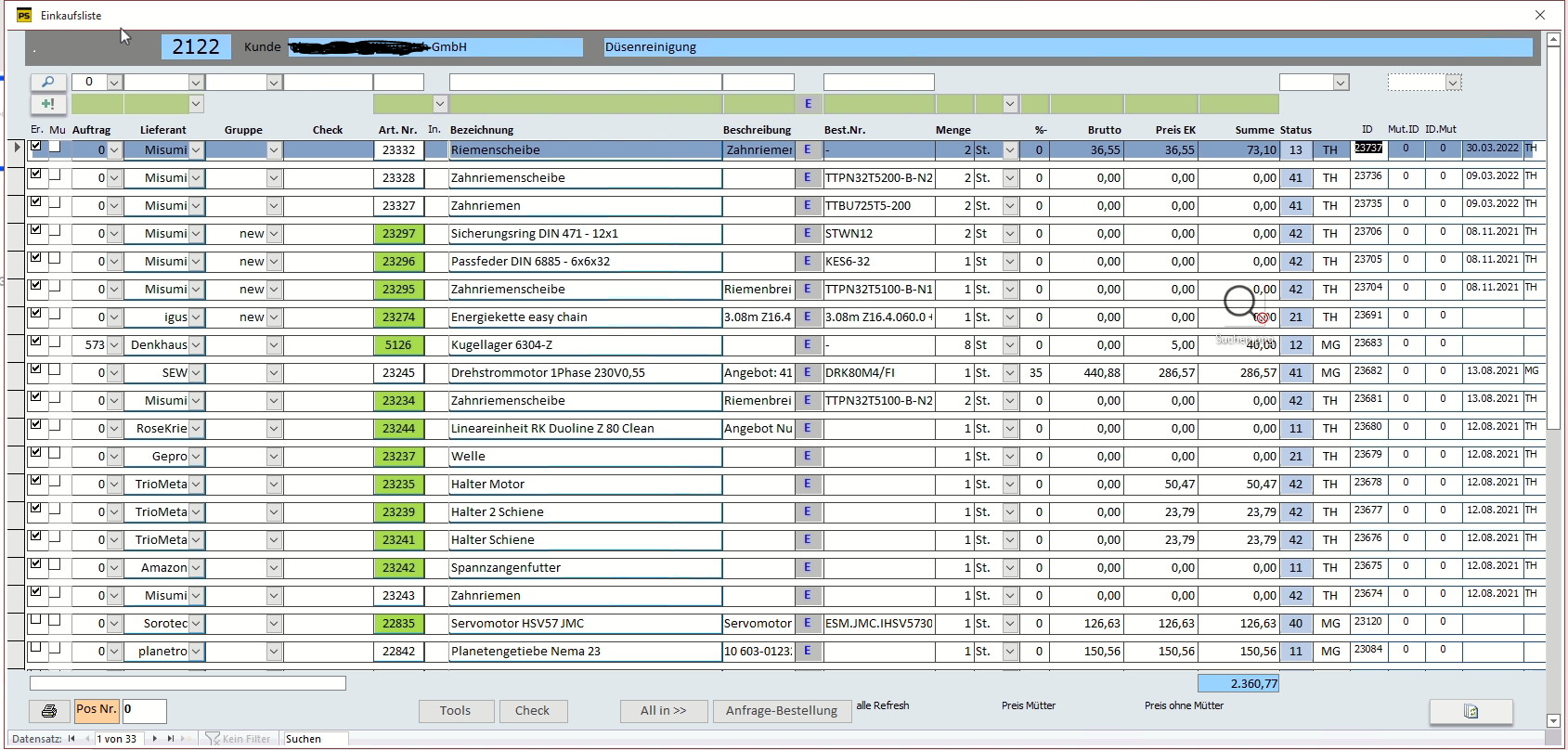
Task: Click E button in Energiekette easy chain row
Action: pos(808,317)
